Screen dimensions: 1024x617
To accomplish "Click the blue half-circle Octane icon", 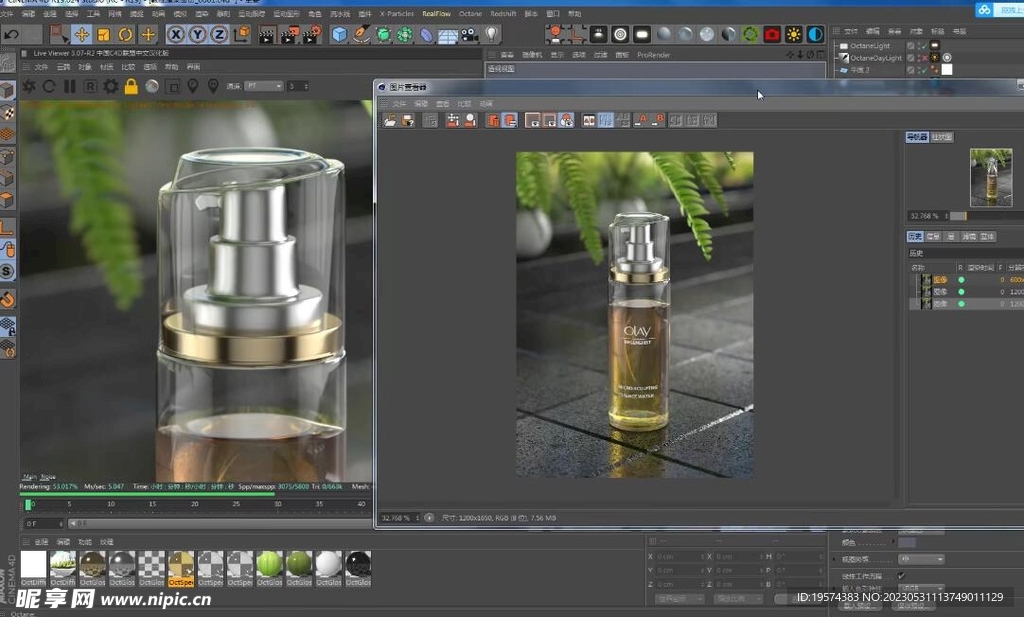I will click(x=816, y=34).
